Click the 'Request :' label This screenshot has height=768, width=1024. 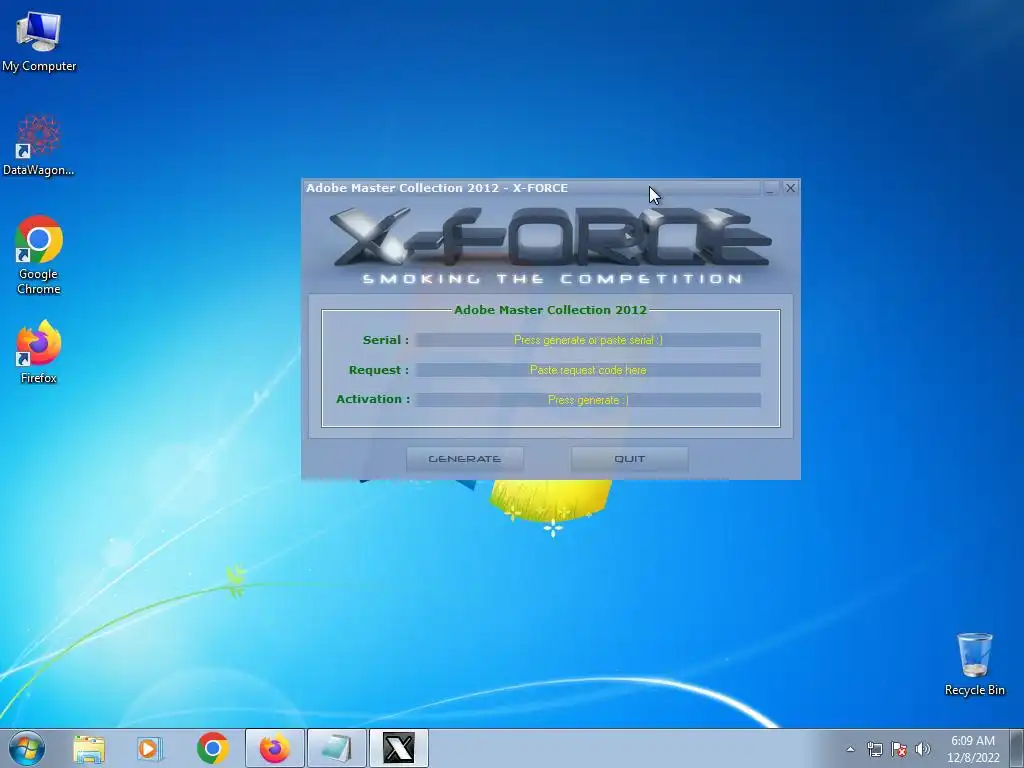point(379,370)
